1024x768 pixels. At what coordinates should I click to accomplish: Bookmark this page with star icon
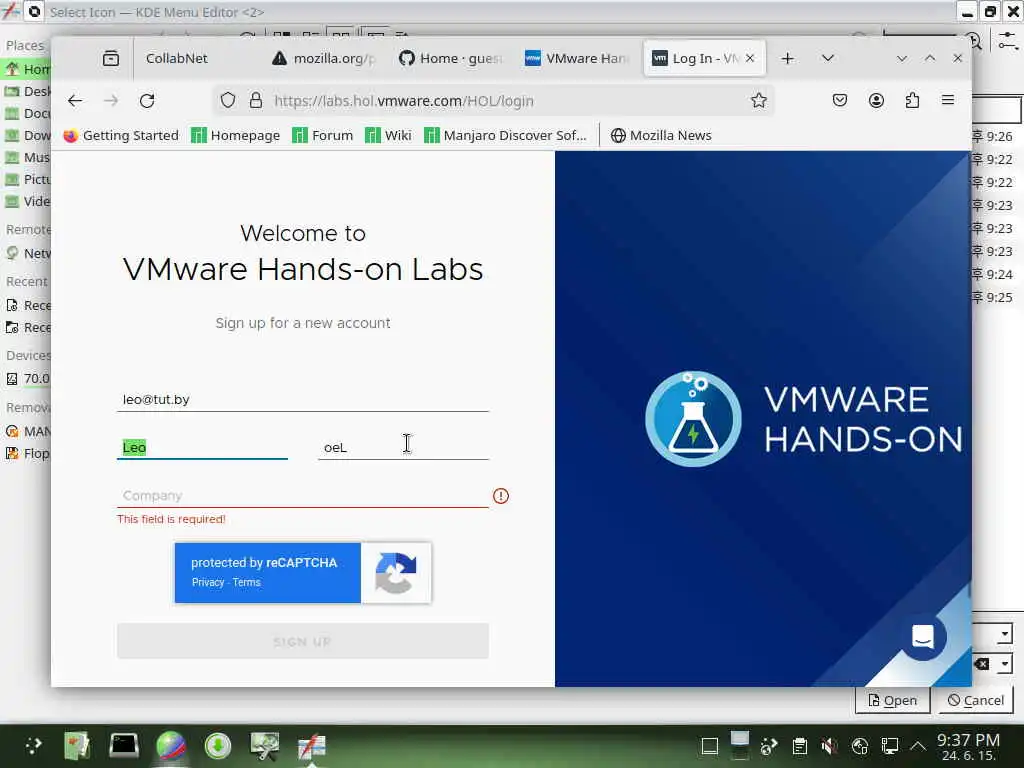758,101
